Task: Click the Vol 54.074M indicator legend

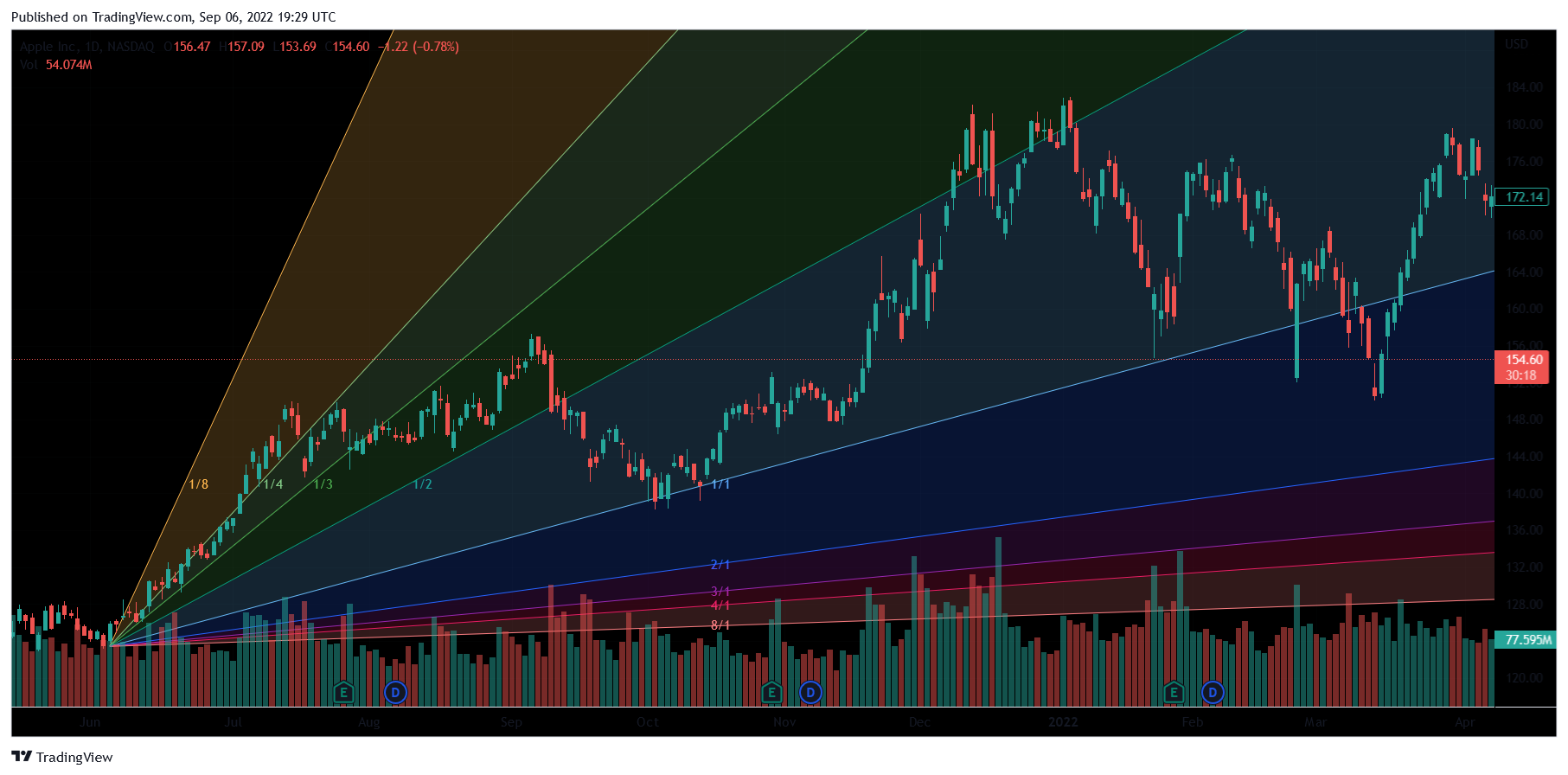Action: click(x=56, y=65)
